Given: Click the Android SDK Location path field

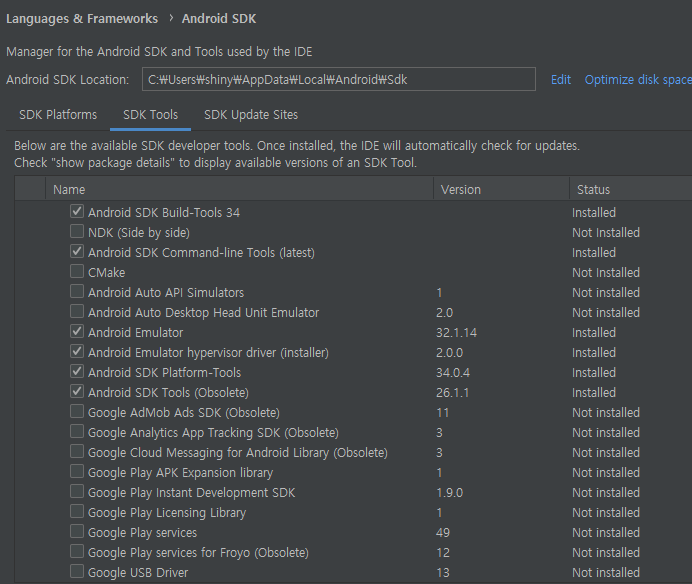Looking at the screenshot, I should point(339,79).
